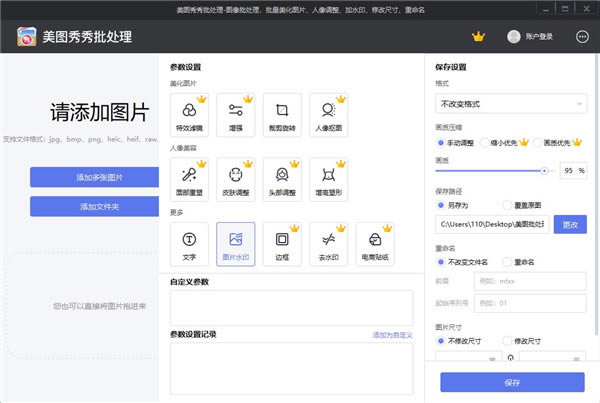Select 不修改尺寸 keep size option
The image size is (600, 403).
(459, 341)
